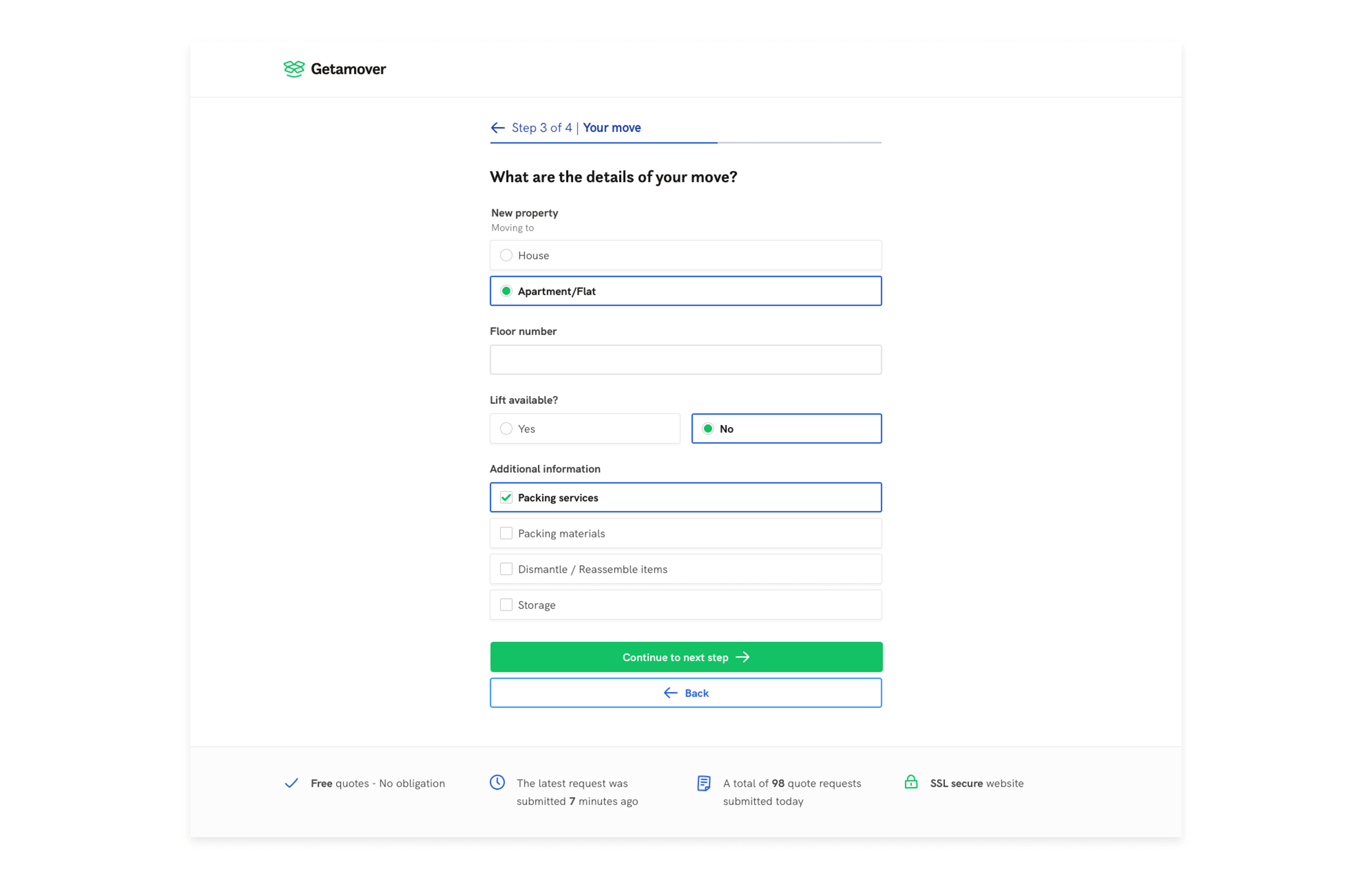Click the step progress bar

coord(686,143)
